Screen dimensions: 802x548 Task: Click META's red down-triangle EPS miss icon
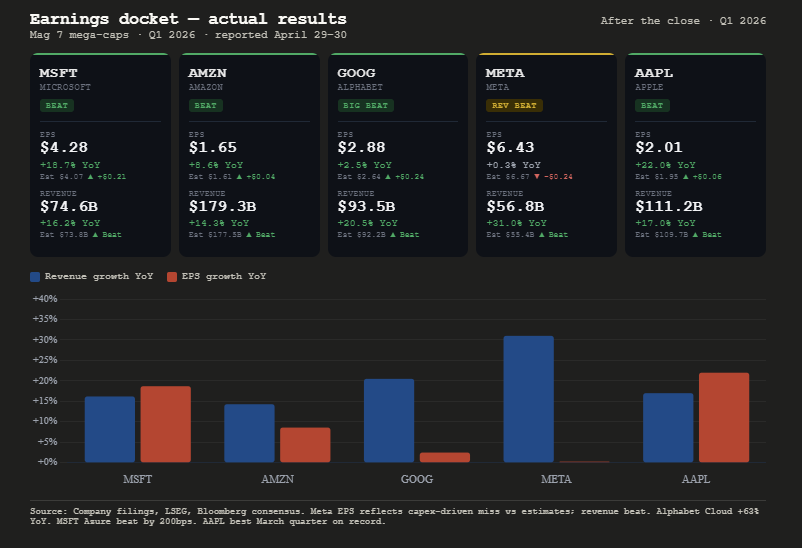(x=537, y=177)
